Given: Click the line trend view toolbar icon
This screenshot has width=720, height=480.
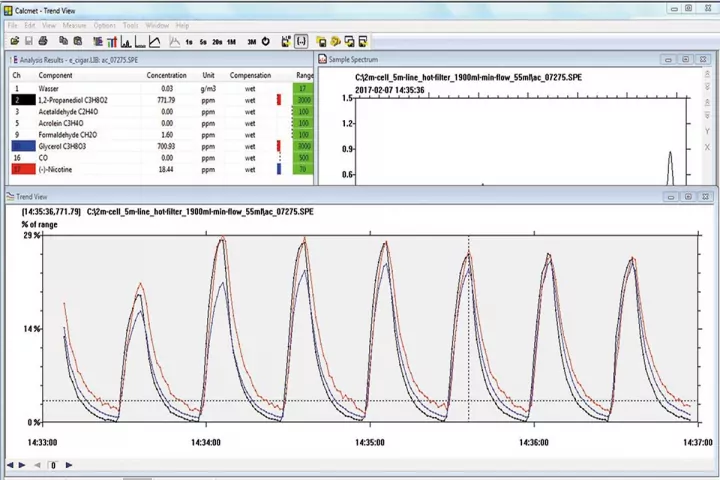Looking at the screenshot, I should coord(155,42).
